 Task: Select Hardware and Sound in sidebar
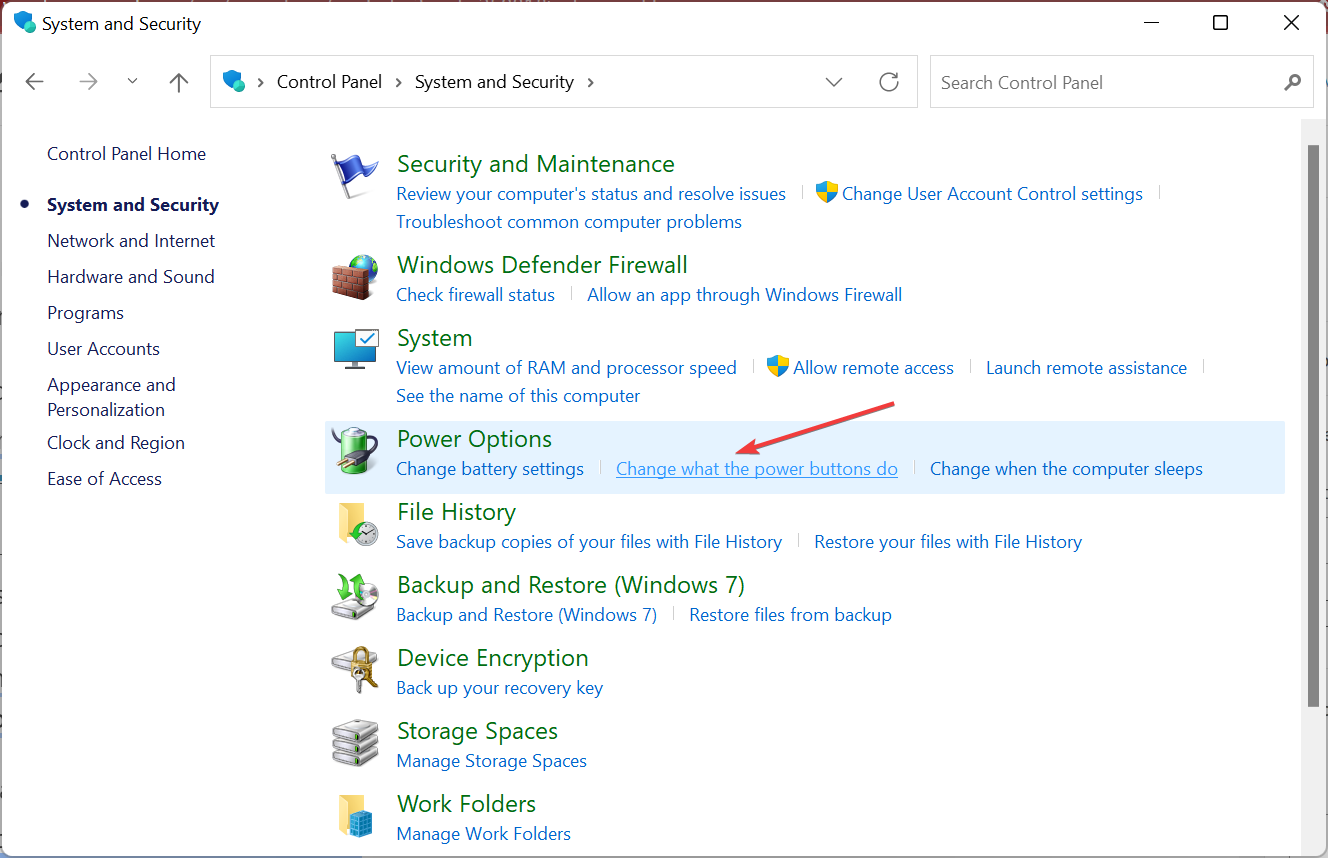pos(131,277)
